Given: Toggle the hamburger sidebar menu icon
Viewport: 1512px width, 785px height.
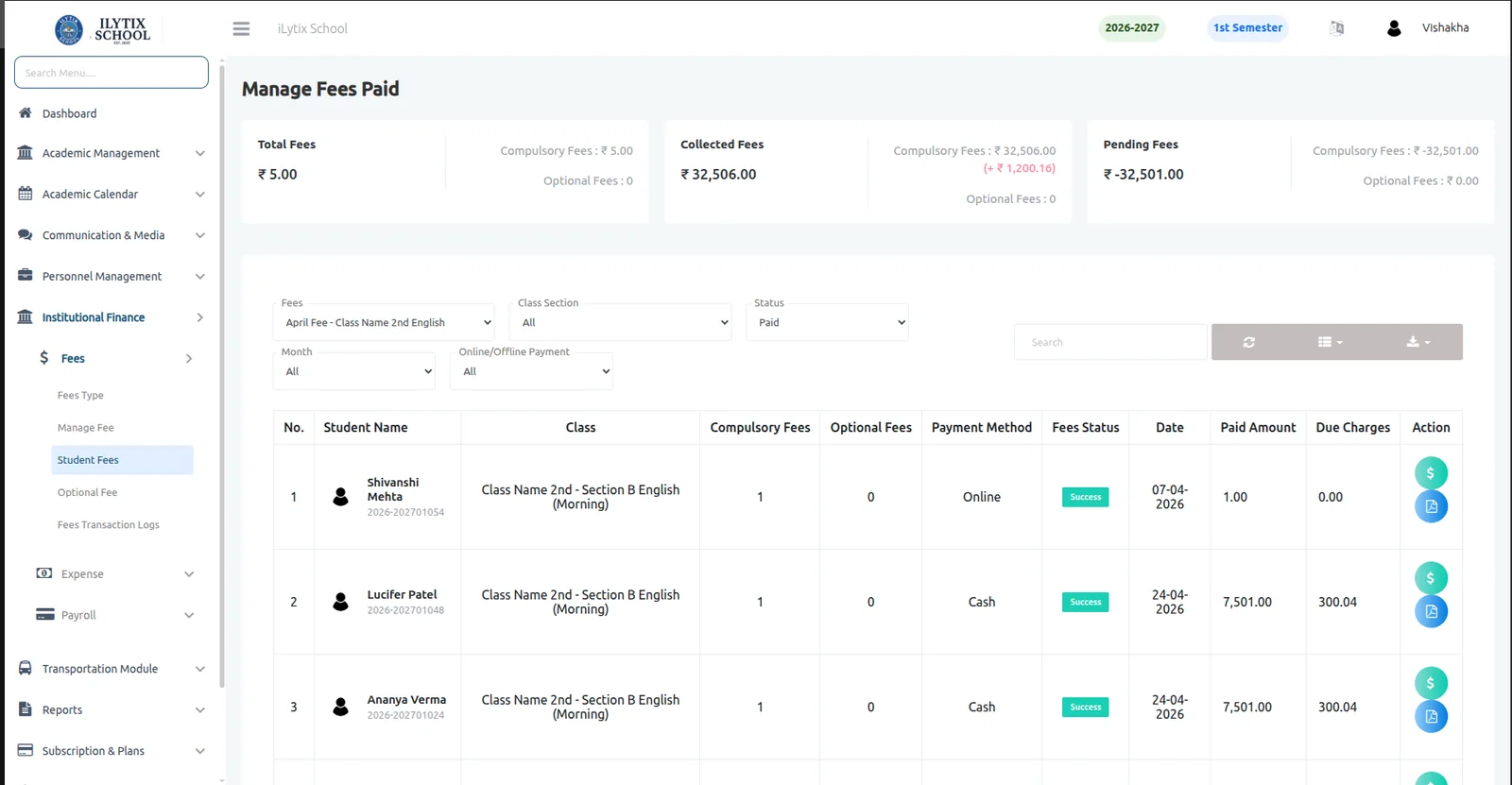Looking at the screenshot, I should tap(241, 29).
